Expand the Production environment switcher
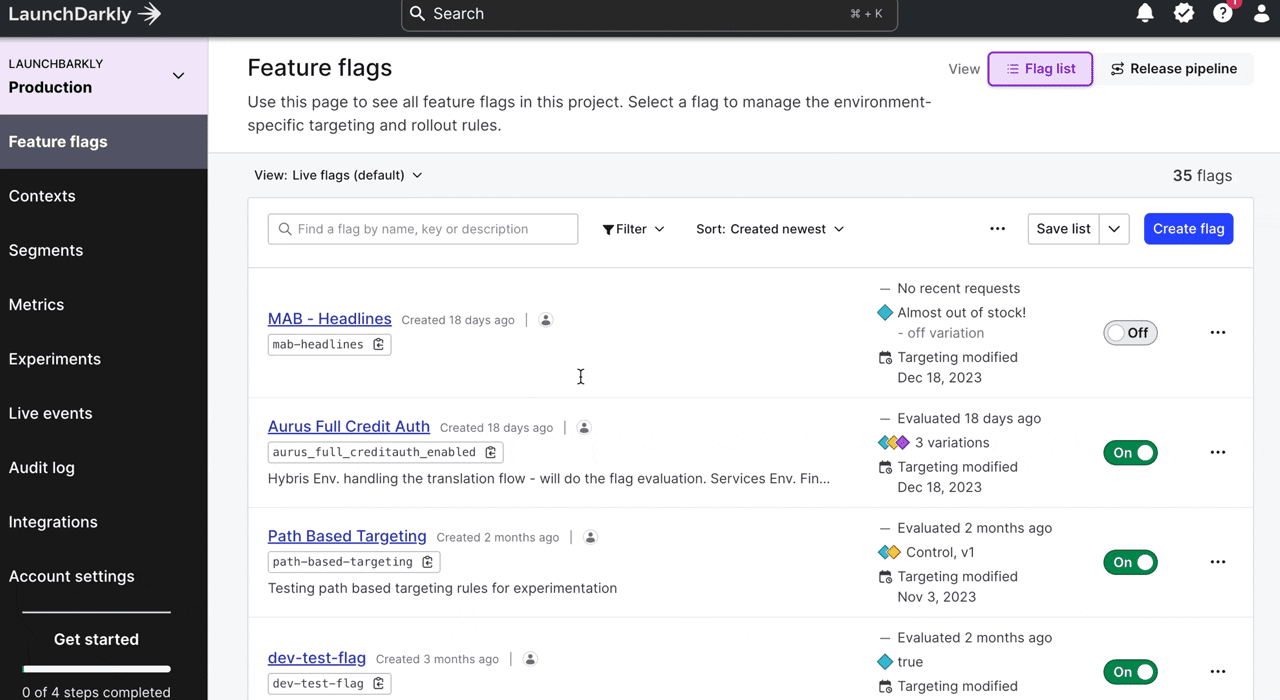1280x700 pixels. pos(178,76)
